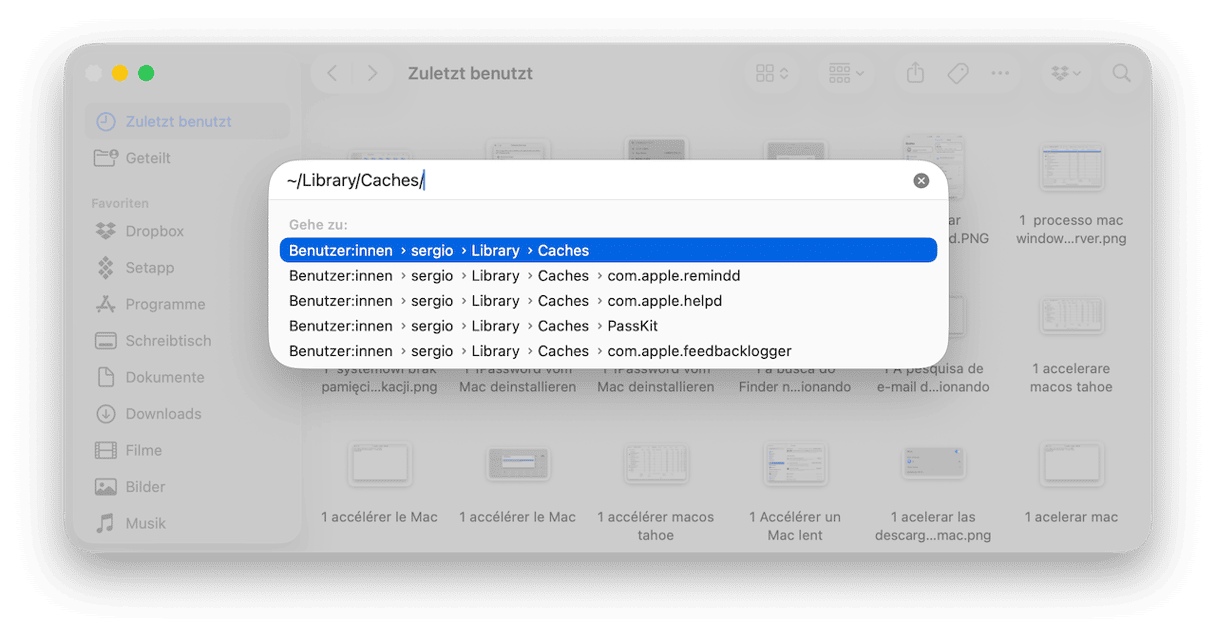This screenshot has height=637, width=1216.
Task: Click the ~/Library/Caches/ path input field
Action: (595, 181)
